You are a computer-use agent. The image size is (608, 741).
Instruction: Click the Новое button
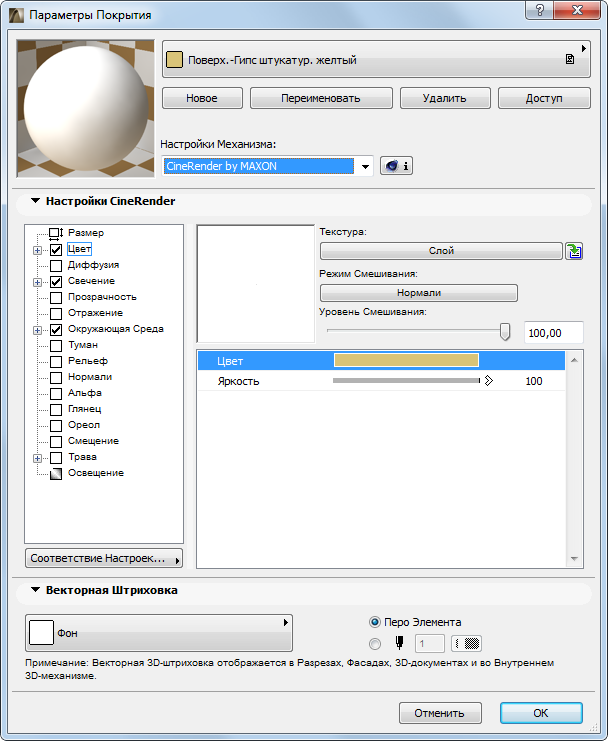(202, 98)
